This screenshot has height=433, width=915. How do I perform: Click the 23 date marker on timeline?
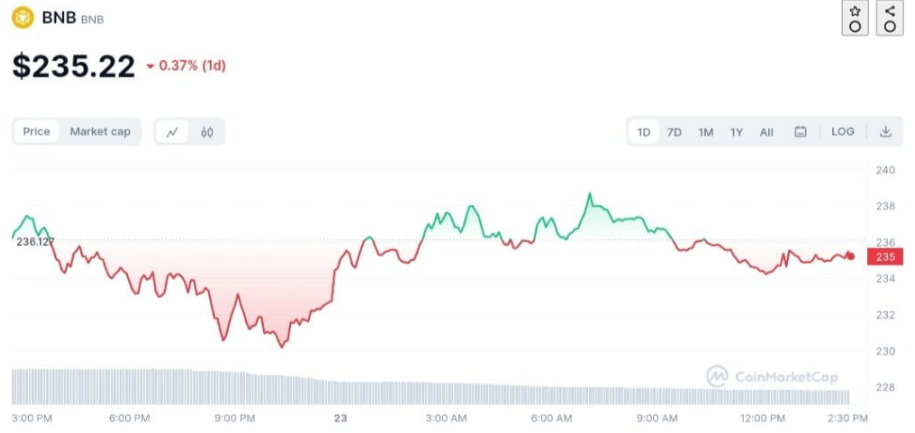341,417
